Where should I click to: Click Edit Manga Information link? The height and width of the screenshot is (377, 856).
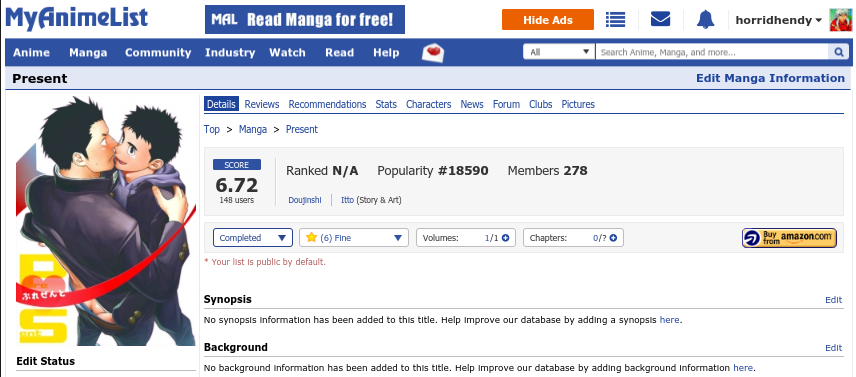pyautogui.click(x=770, y=78)
